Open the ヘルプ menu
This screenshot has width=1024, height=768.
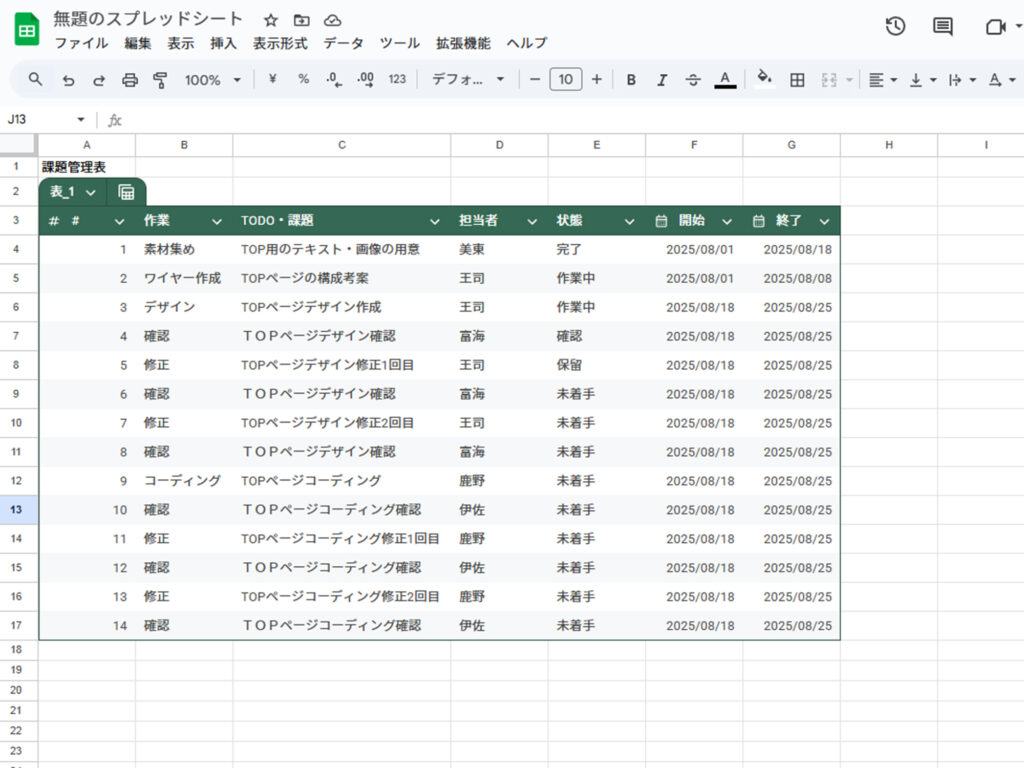[x=526, y=43]
